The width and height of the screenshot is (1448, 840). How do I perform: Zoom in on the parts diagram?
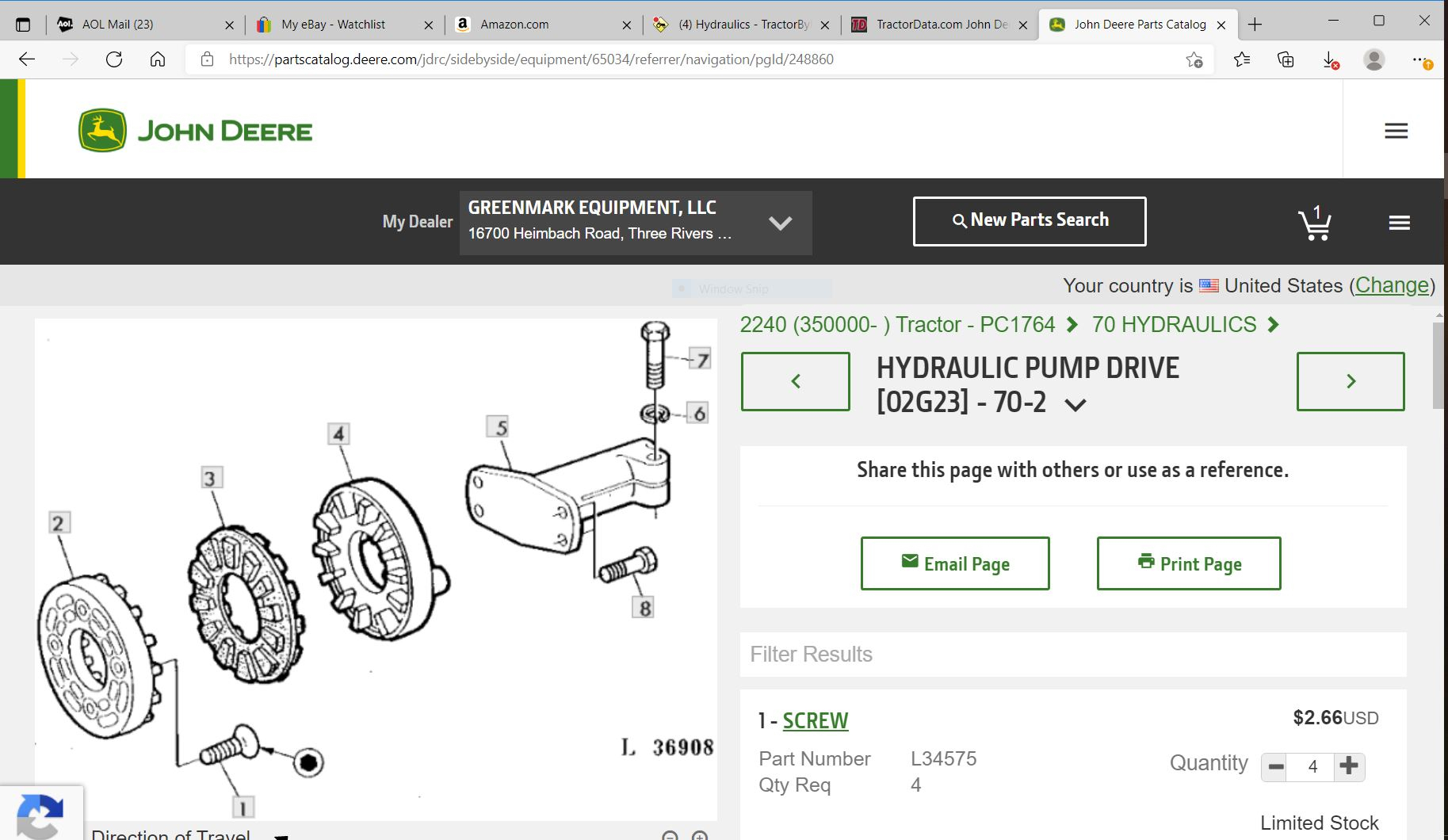tap(699, 835)
